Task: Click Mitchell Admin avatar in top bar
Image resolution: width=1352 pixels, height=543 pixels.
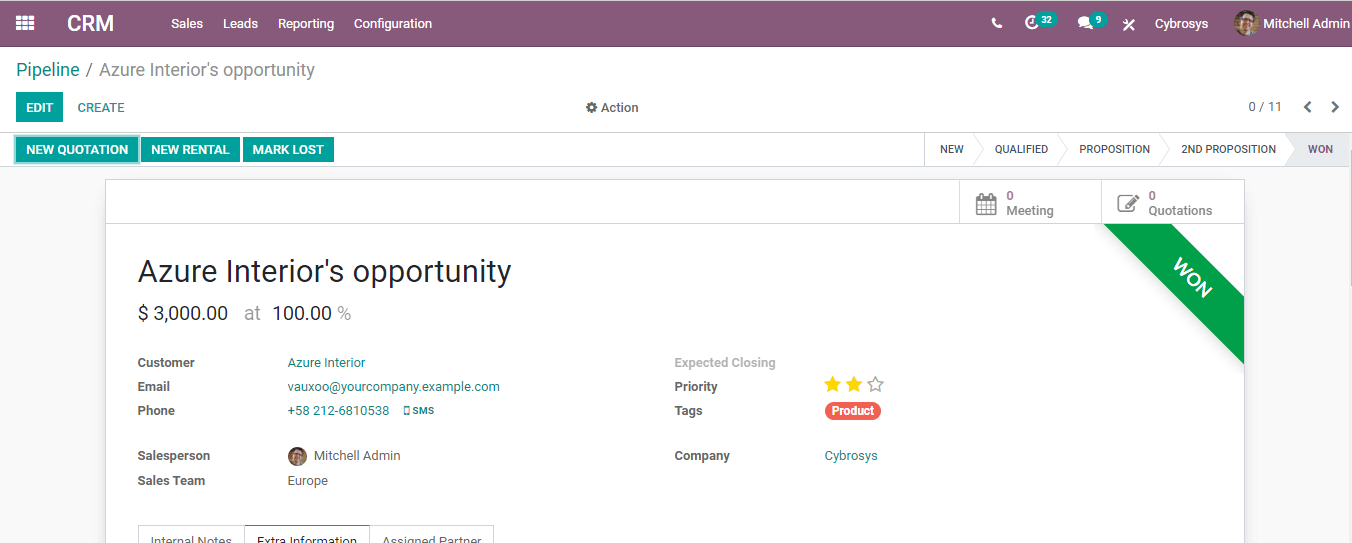Action: tap(1246, 23)
